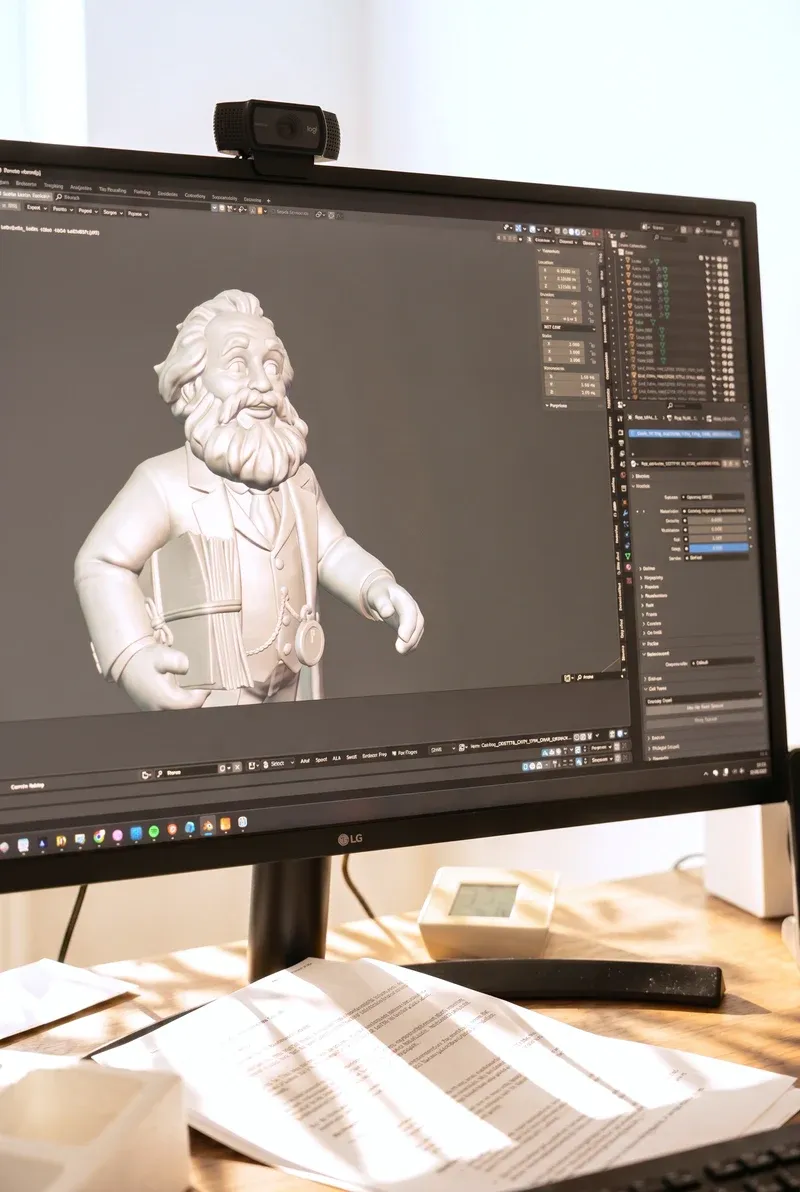Collapse the Transform panel in sidebar
The image size is (800, 1192).
point(538,251)
